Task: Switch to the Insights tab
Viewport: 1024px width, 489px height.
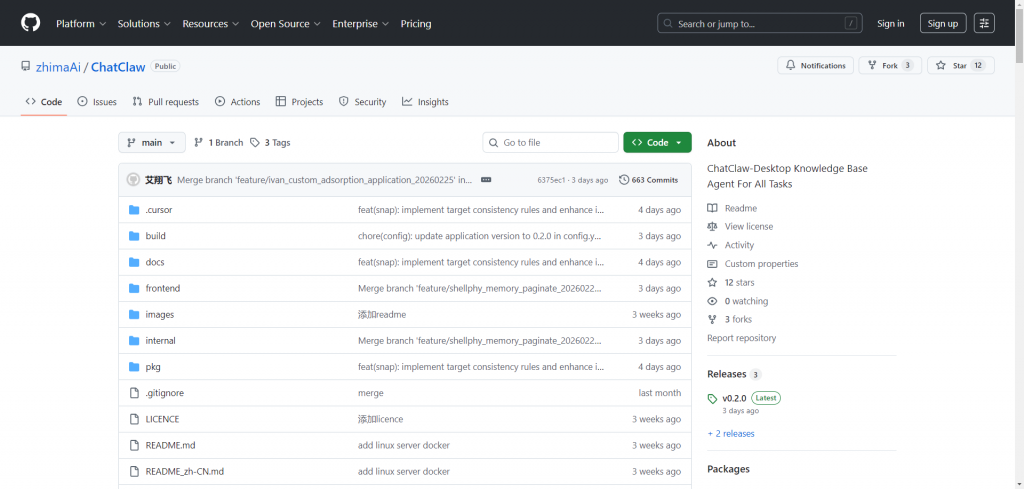Action: (425, 102)
